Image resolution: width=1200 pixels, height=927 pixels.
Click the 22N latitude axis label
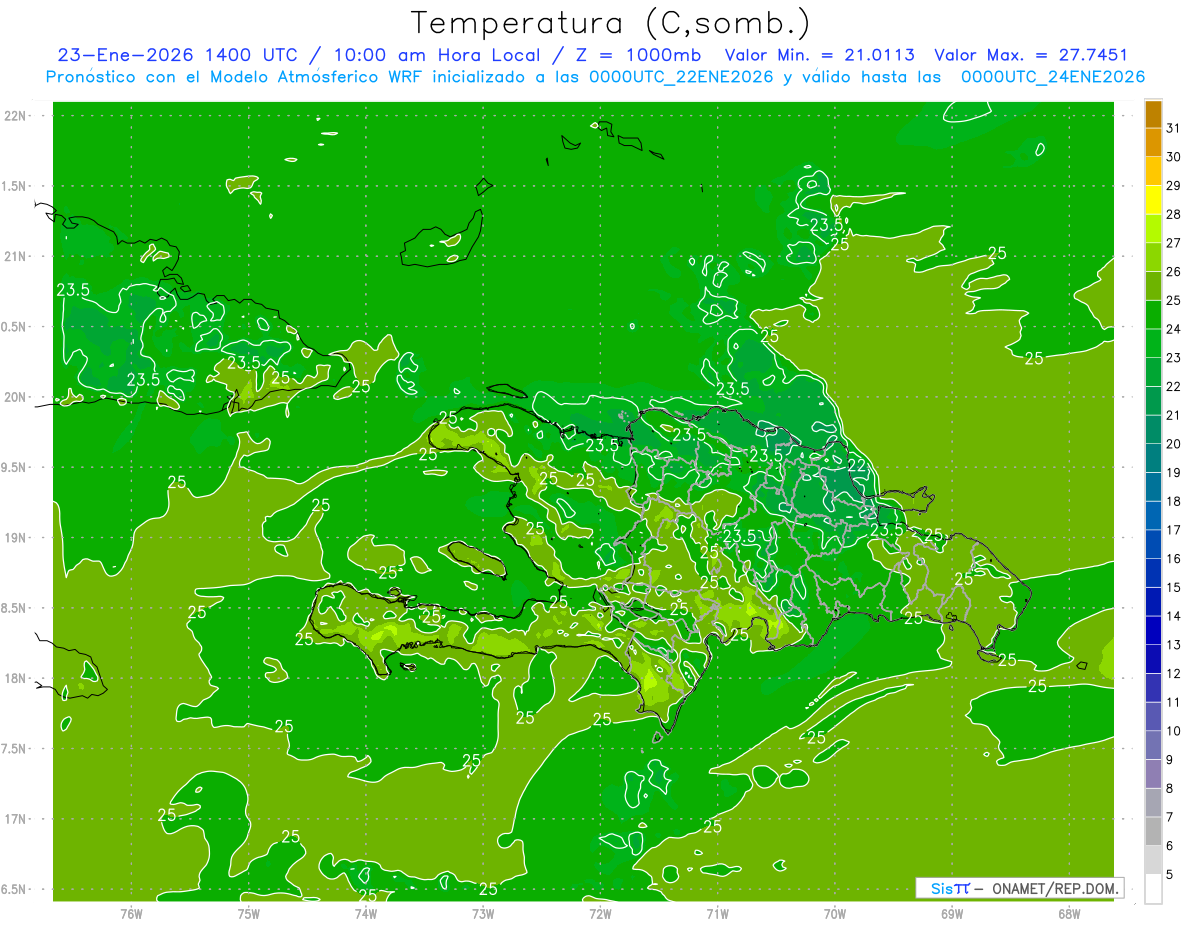pos(17,115)
